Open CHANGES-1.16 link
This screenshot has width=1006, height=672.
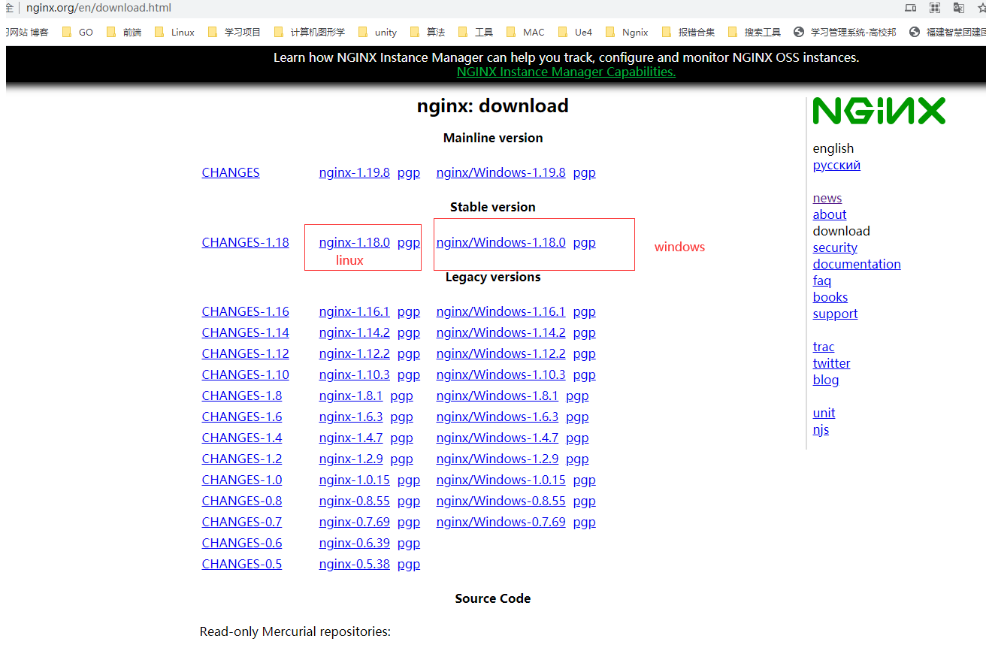(245, 312)
